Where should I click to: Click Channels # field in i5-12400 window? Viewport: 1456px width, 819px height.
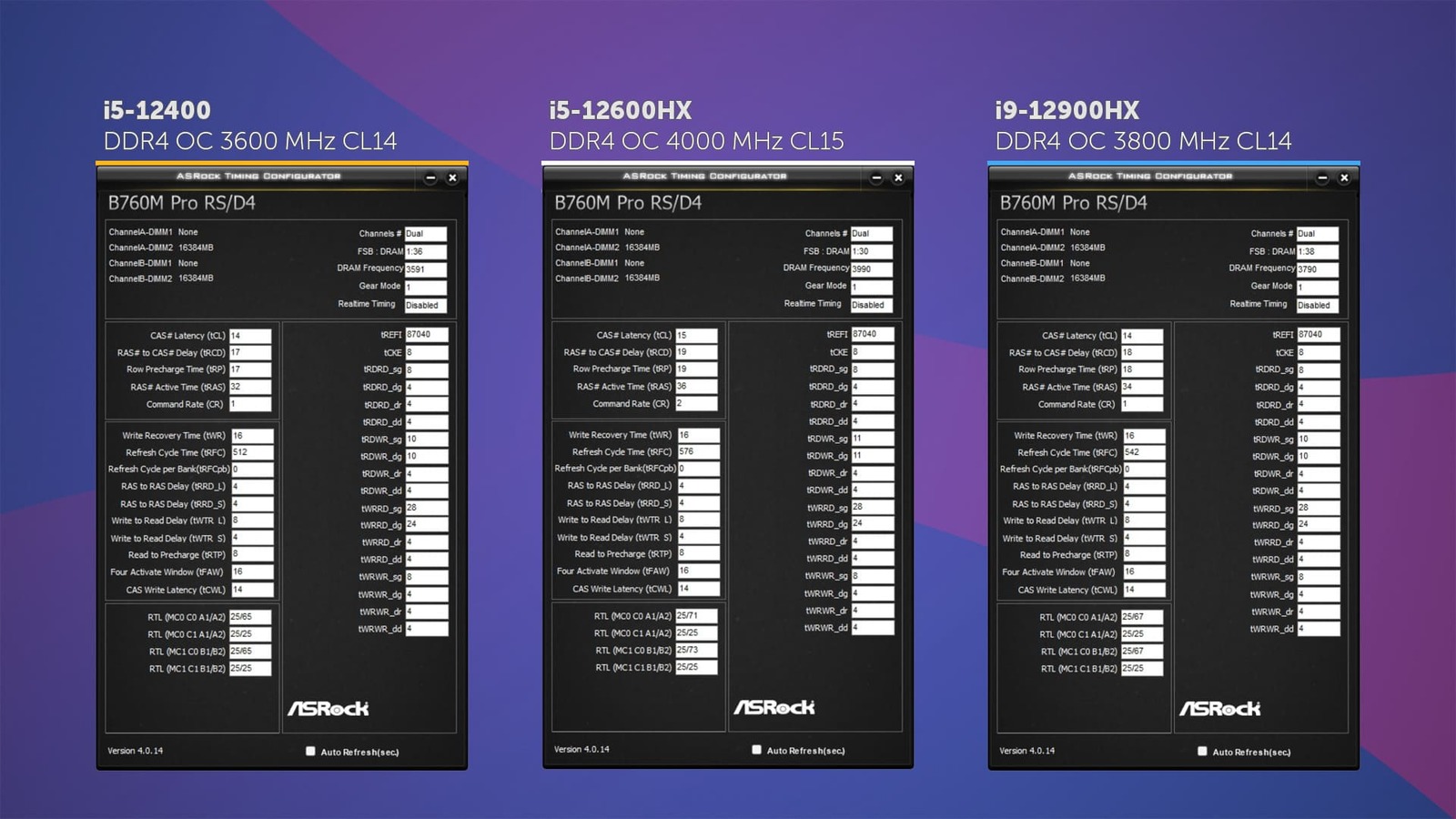tap(426, 234)
